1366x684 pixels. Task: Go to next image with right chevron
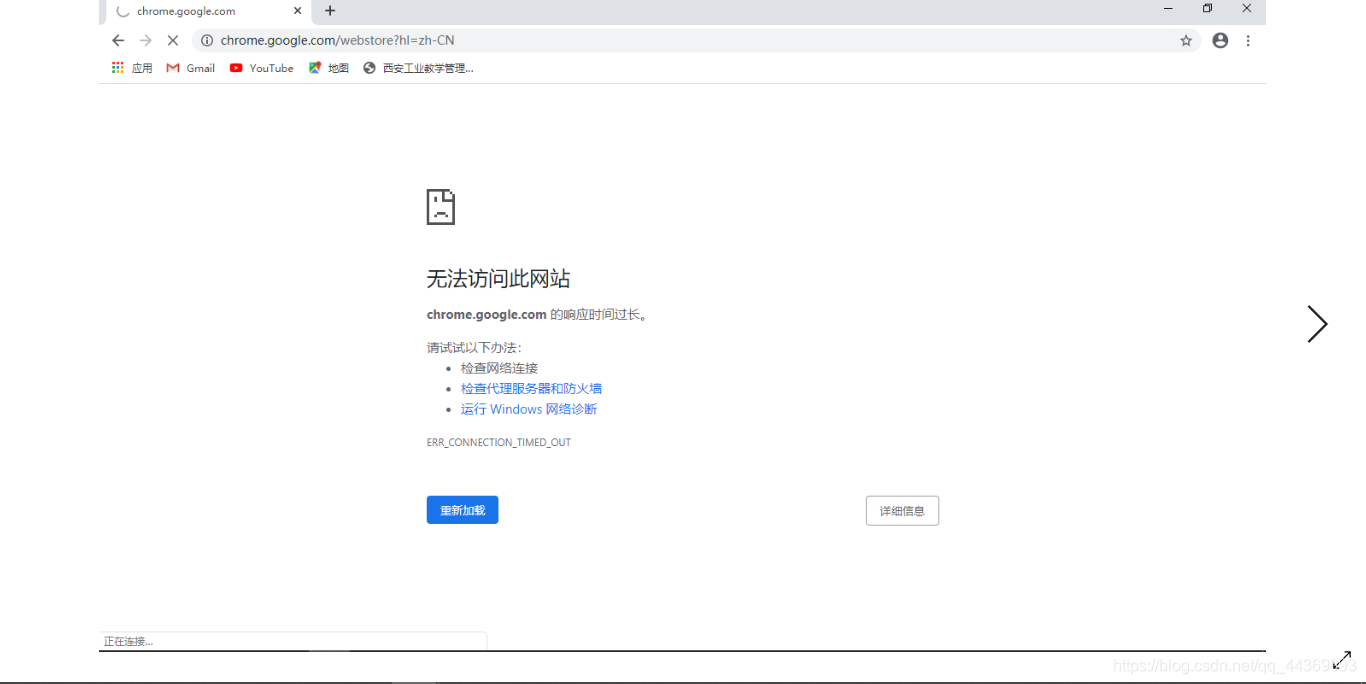[1317, 324]
